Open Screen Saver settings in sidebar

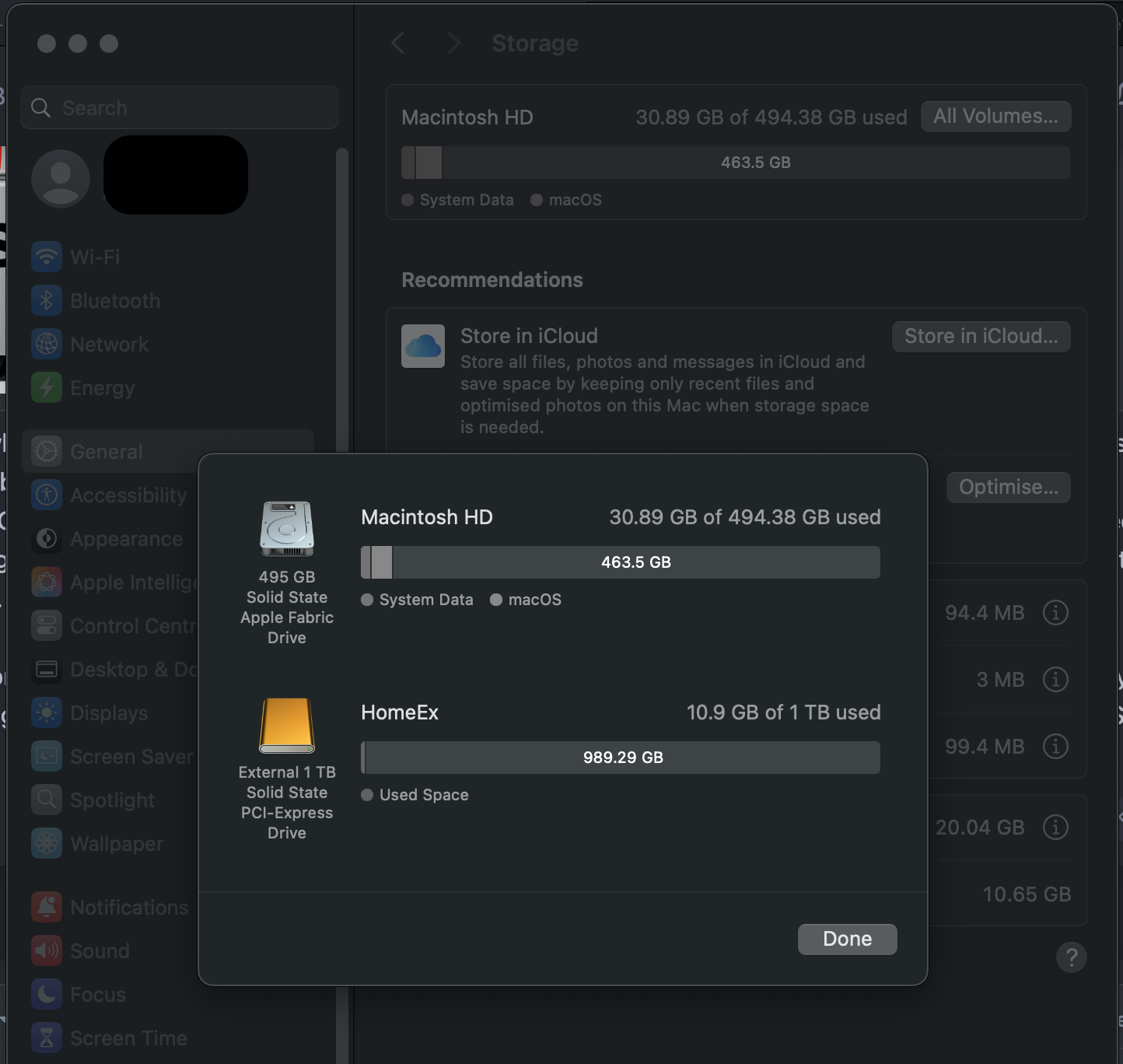(x=110, y=757)
